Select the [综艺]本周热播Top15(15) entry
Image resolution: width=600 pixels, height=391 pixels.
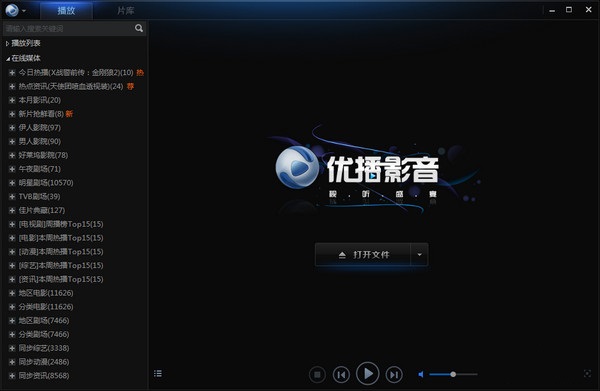click(61, 265)
